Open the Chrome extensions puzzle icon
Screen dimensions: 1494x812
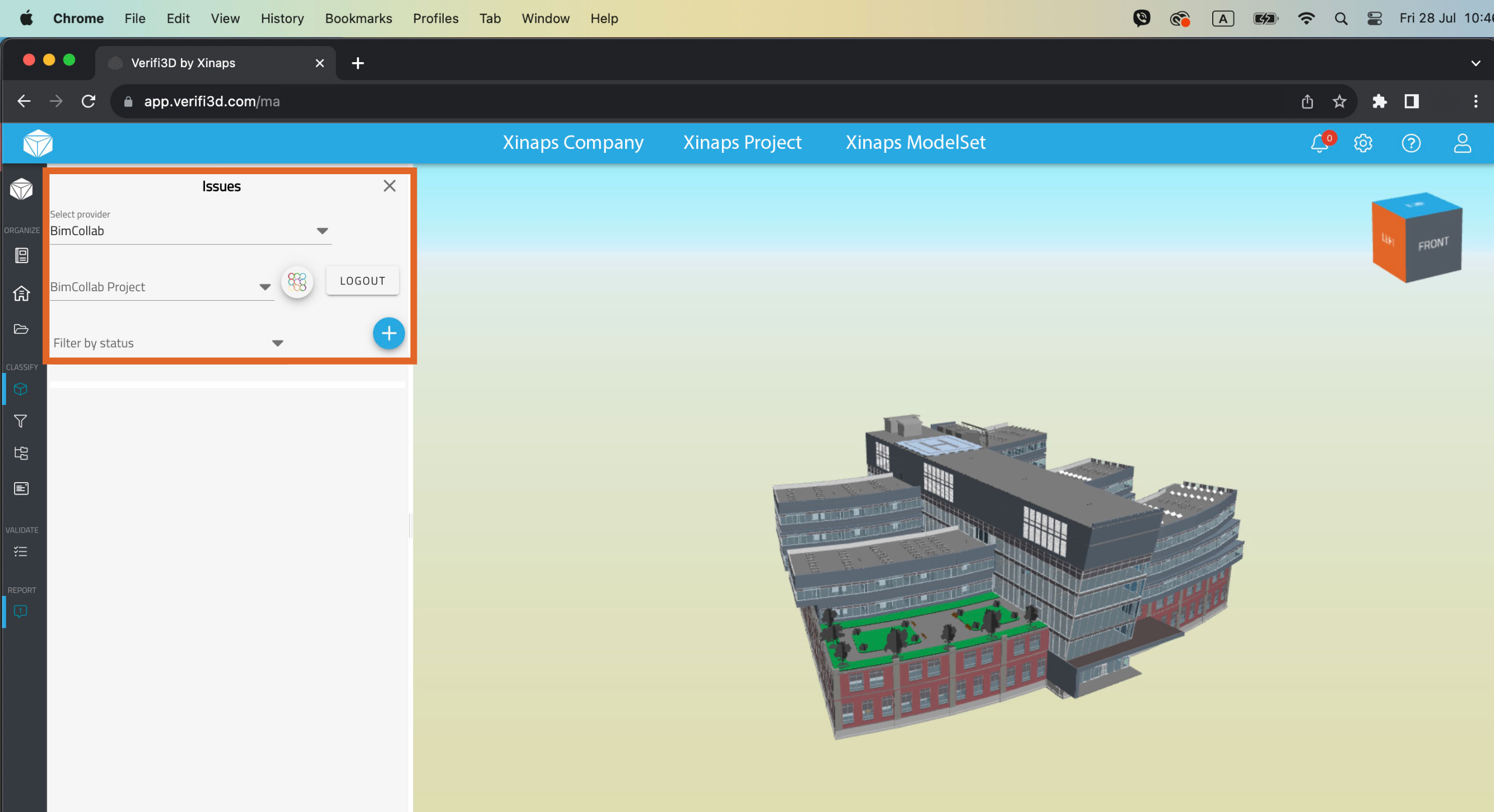click(x=1379, y=101)
